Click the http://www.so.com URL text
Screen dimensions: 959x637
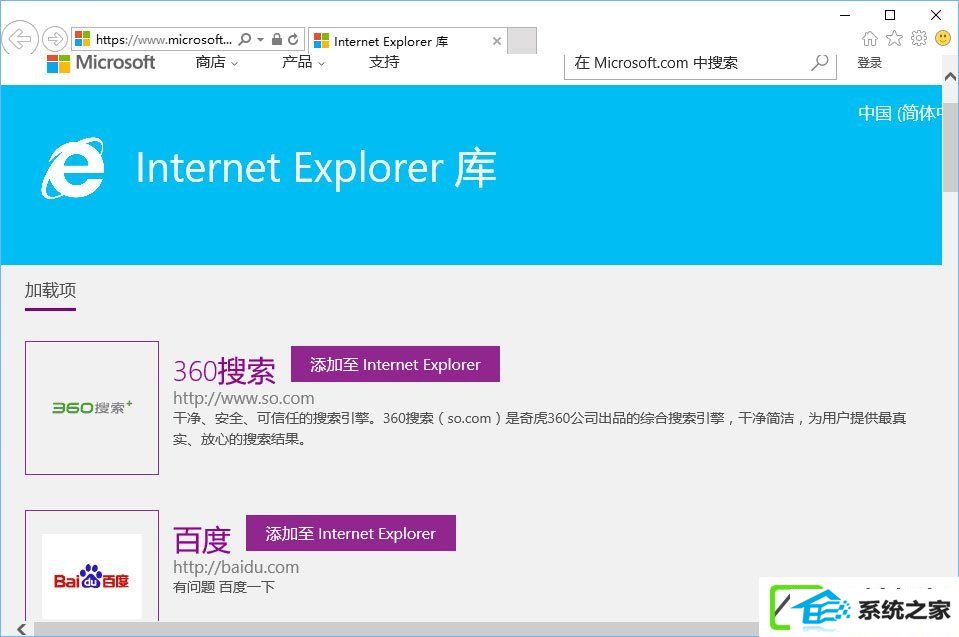[243, 398]
